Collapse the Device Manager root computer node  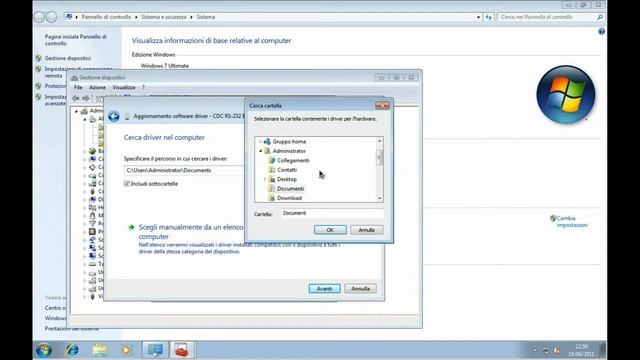point(76,111)
